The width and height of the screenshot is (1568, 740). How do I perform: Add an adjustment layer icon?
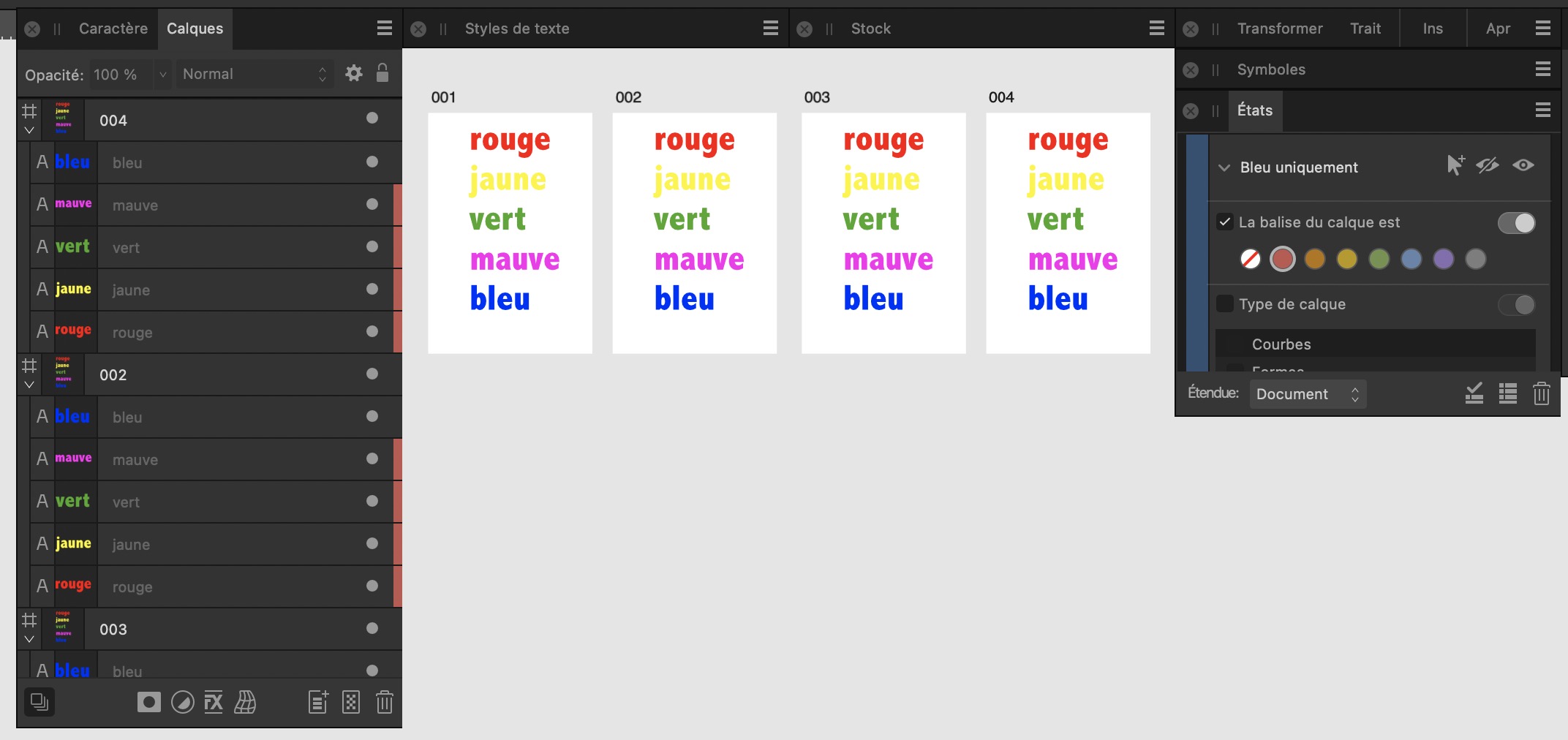pos(183,703)
